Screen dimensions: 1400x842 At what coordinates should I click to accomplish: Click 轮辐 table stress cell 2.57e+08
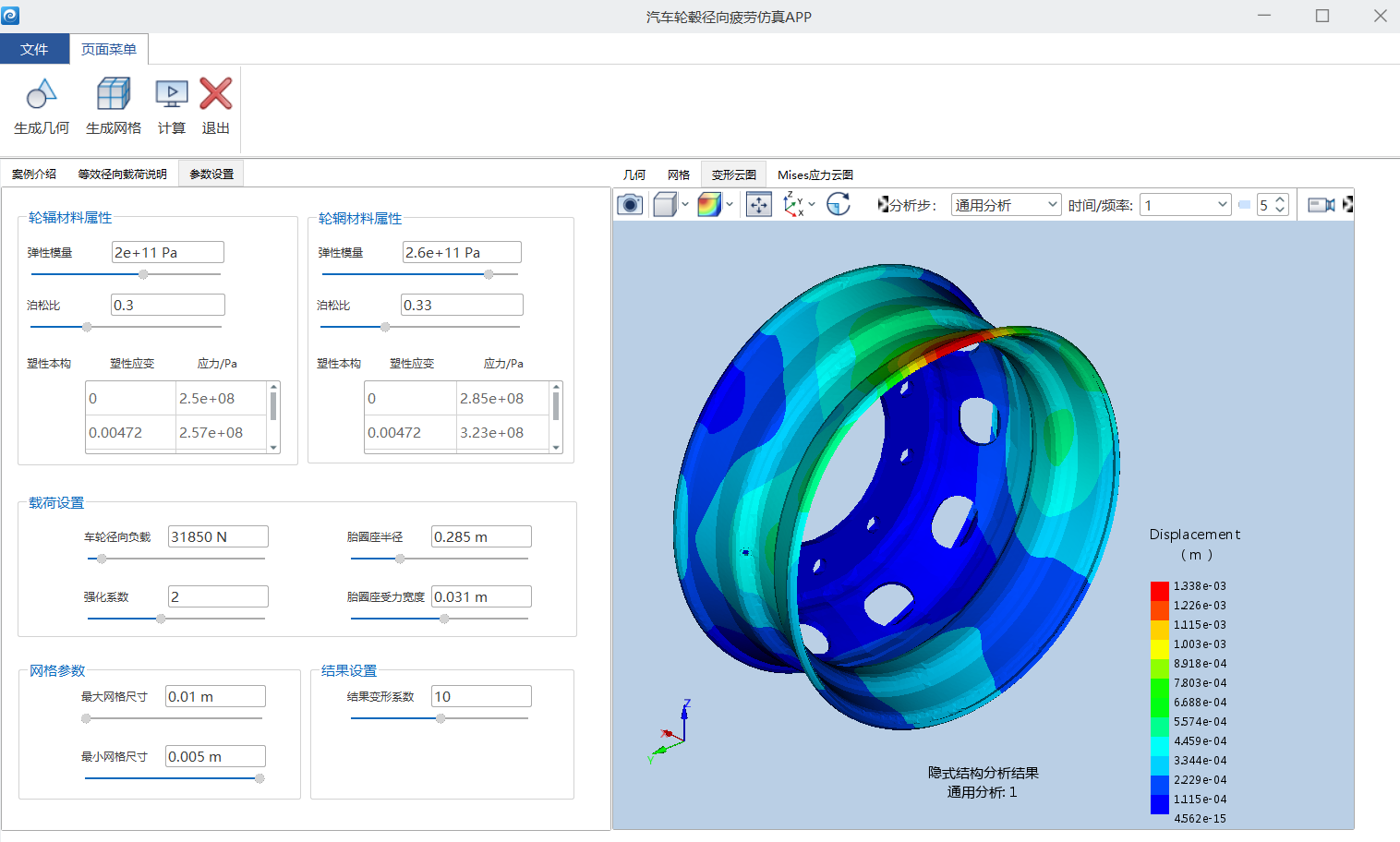222,432
